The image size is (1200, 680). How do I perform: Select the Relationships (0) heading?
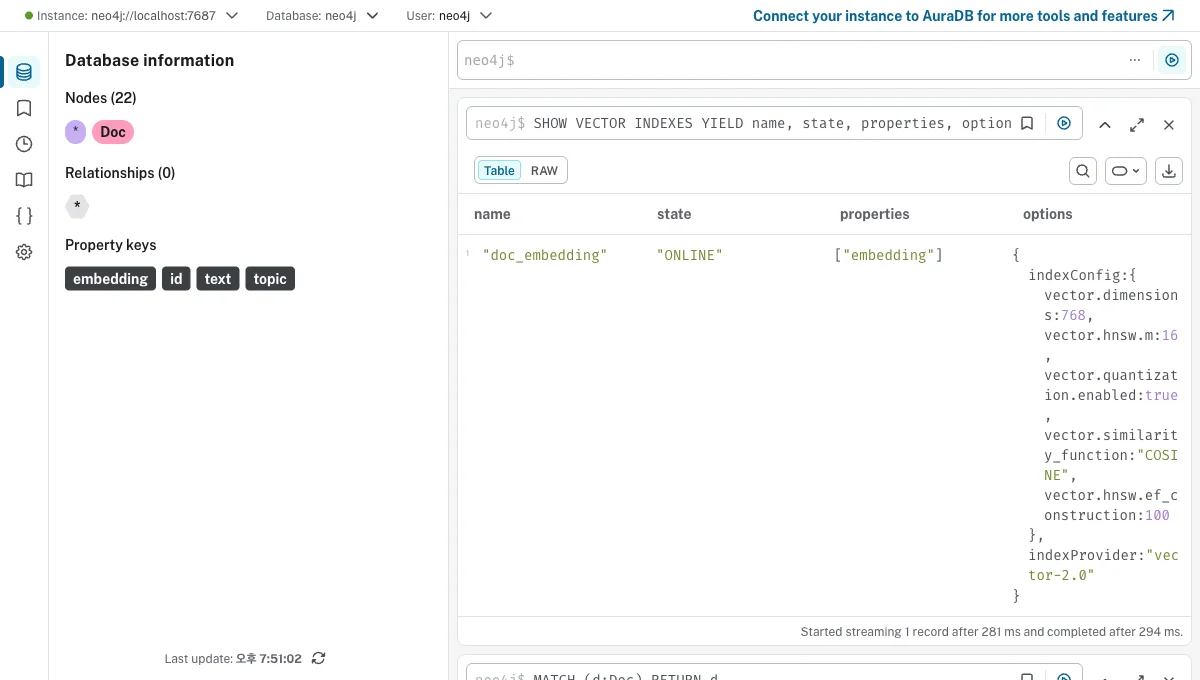click(120, 173)
